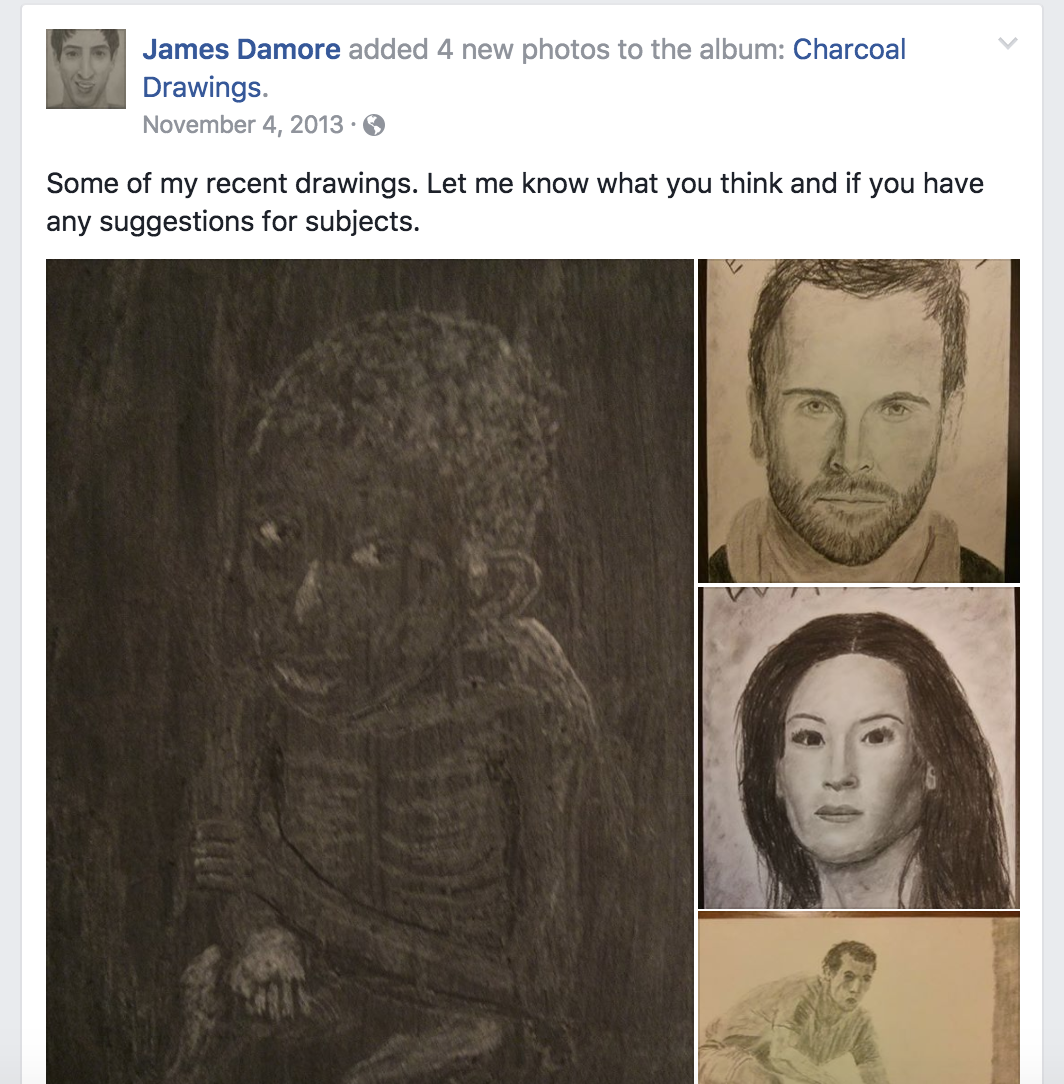This screenshot has width=1064, height=1084.
Task: View the large dark charcoal child drawing
Action: point(370,671)
